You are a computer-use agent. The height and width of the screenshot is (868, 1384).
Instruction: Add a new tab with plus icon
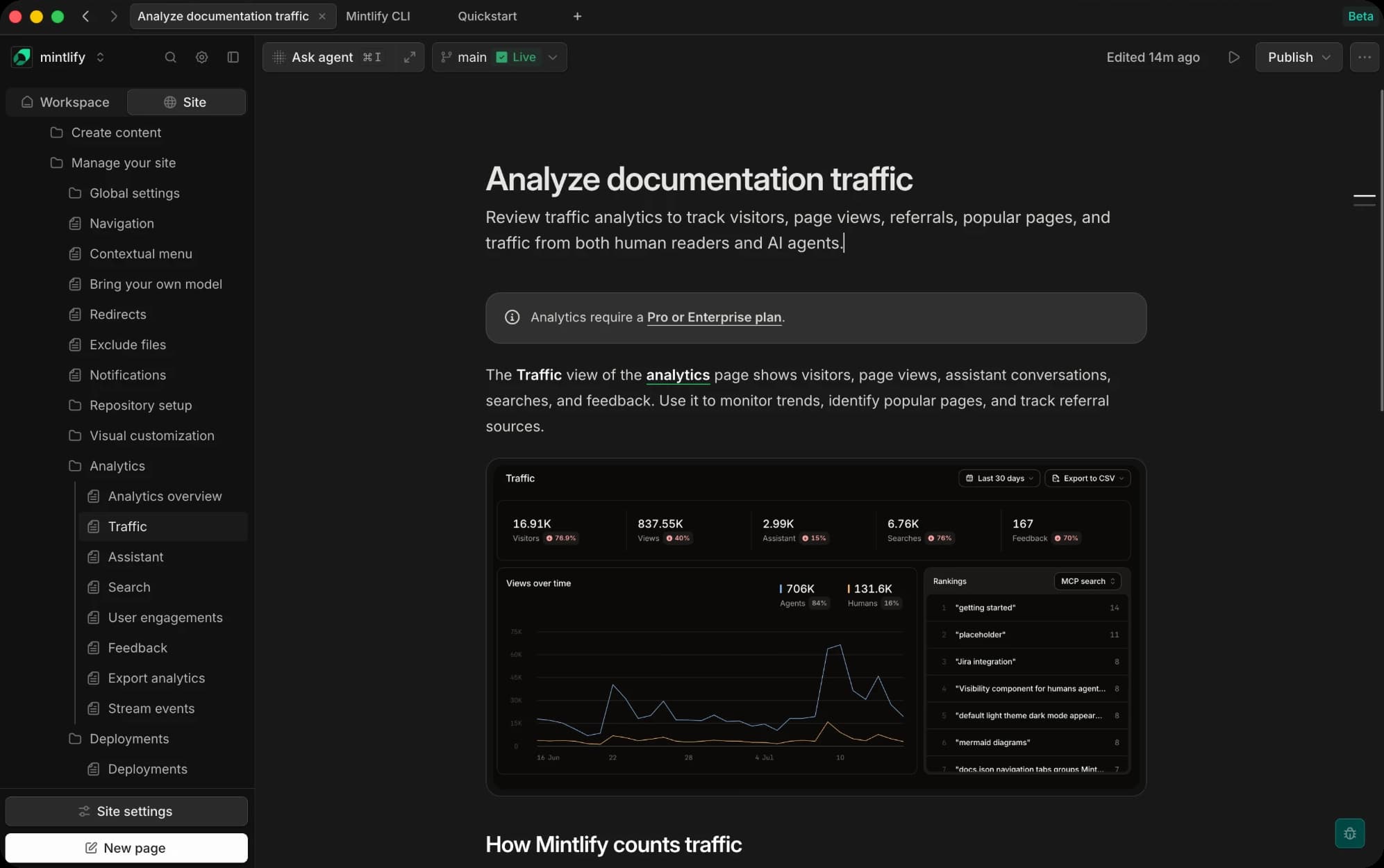click(577, 16)
